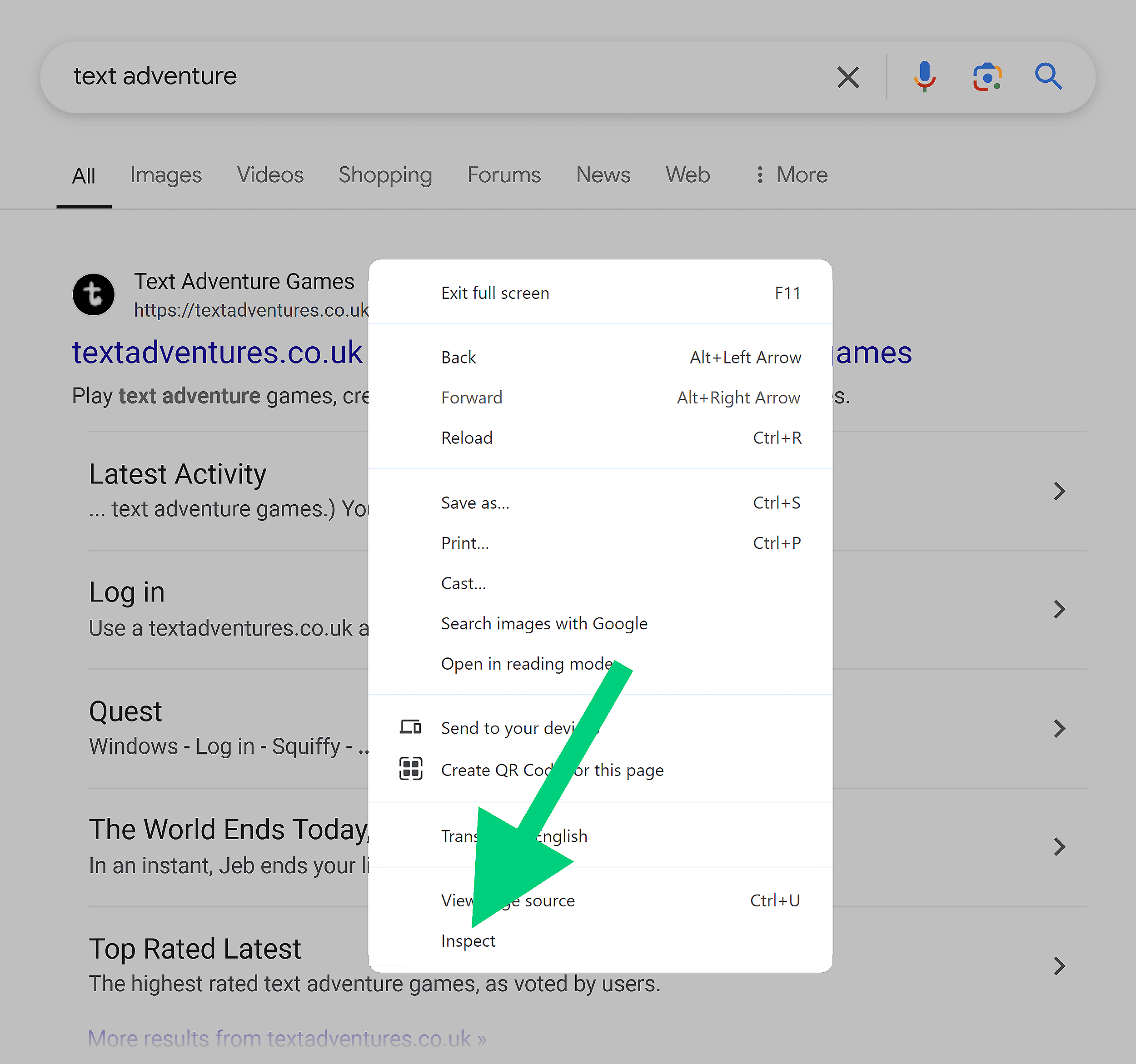
Task: Expand the Log in row chevron
Action: click(1059, 610)
